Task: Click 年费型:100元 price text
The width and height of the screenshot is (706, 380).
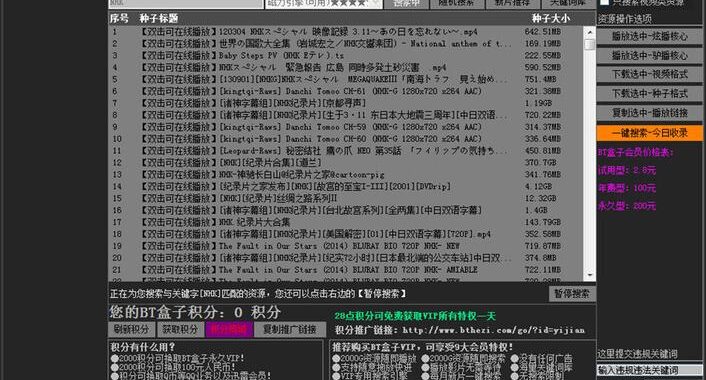Action: tap(627, 188)
